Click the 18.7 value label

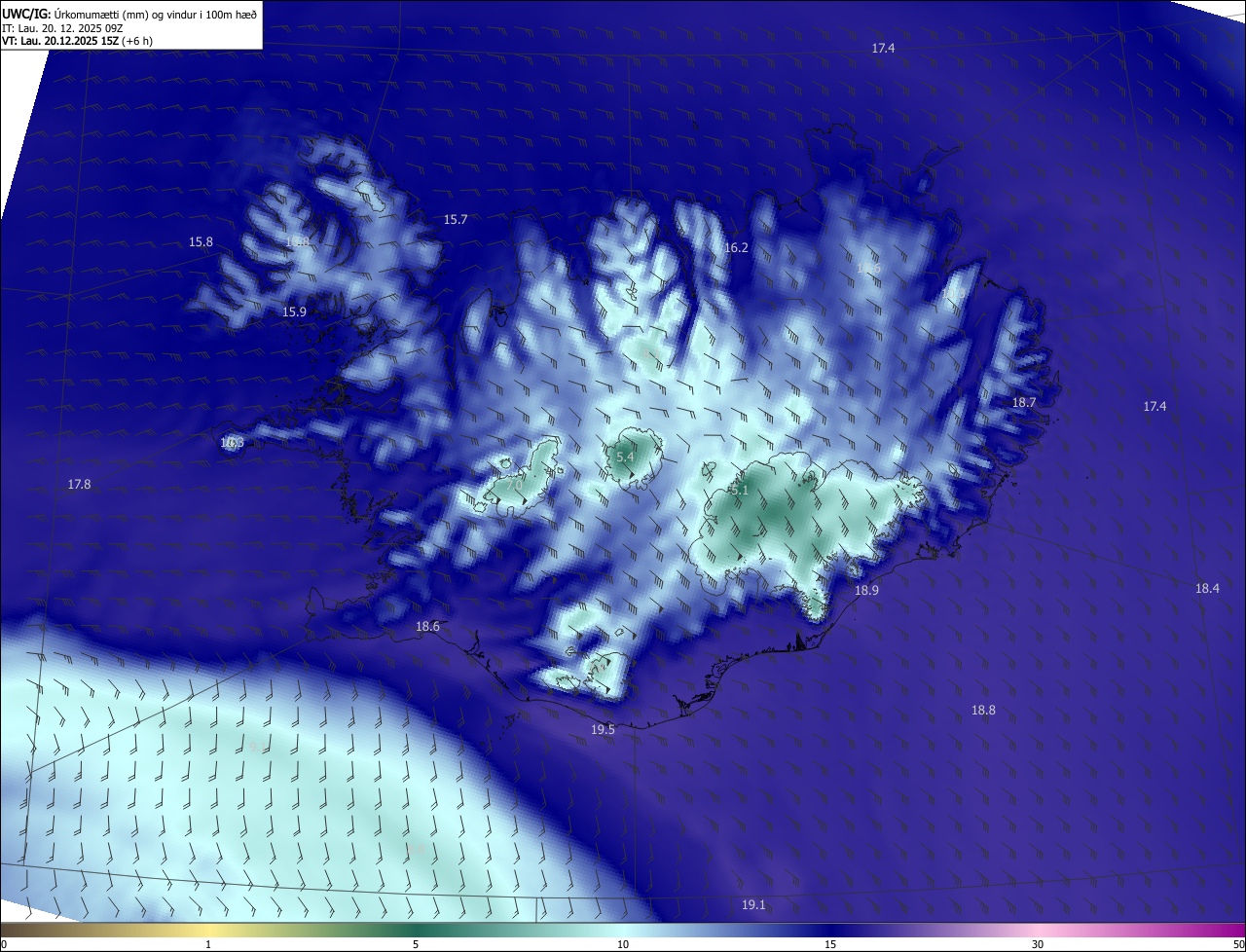pyautogui.click(x=1024, y=402)
